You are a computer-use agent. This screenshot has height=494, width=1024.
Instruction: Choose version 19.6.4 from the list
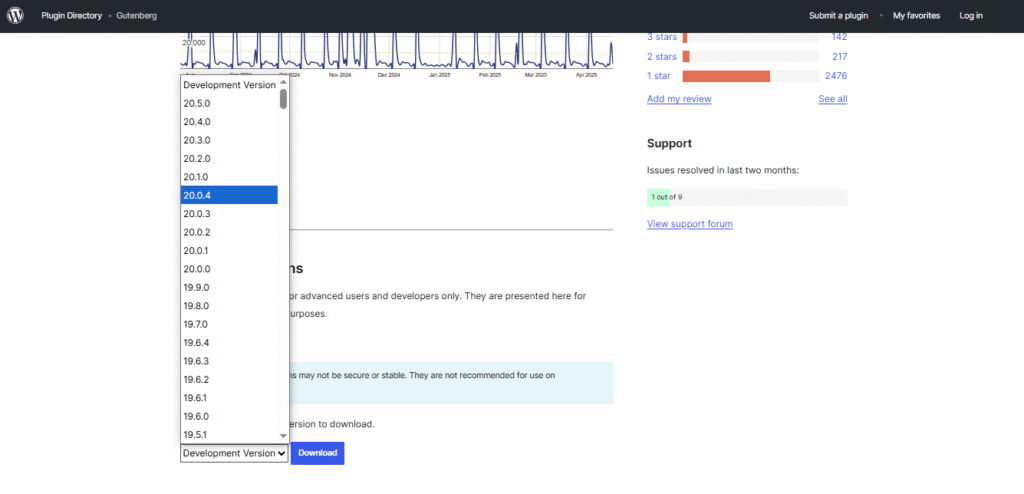click(x=197, y=342)
